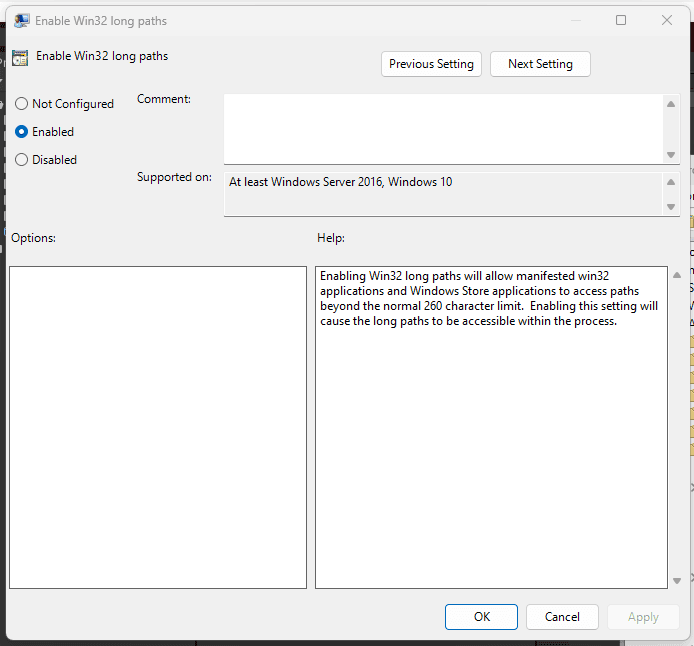Click the 'Enable Win32 long paths' heading text
The width and height of the screenshot is (694, 646).
pyautogui.click(x=102, y=56)
